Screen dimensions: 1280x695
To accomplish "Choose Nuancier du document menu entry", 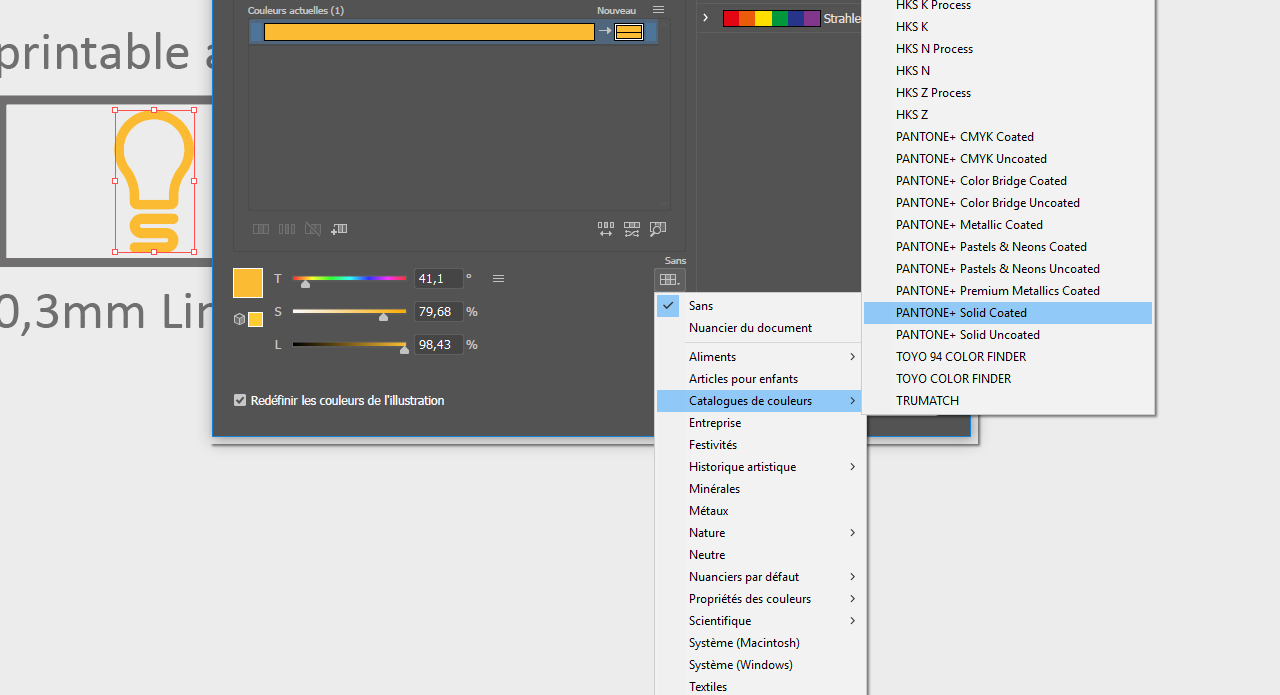I will [760, 328].
